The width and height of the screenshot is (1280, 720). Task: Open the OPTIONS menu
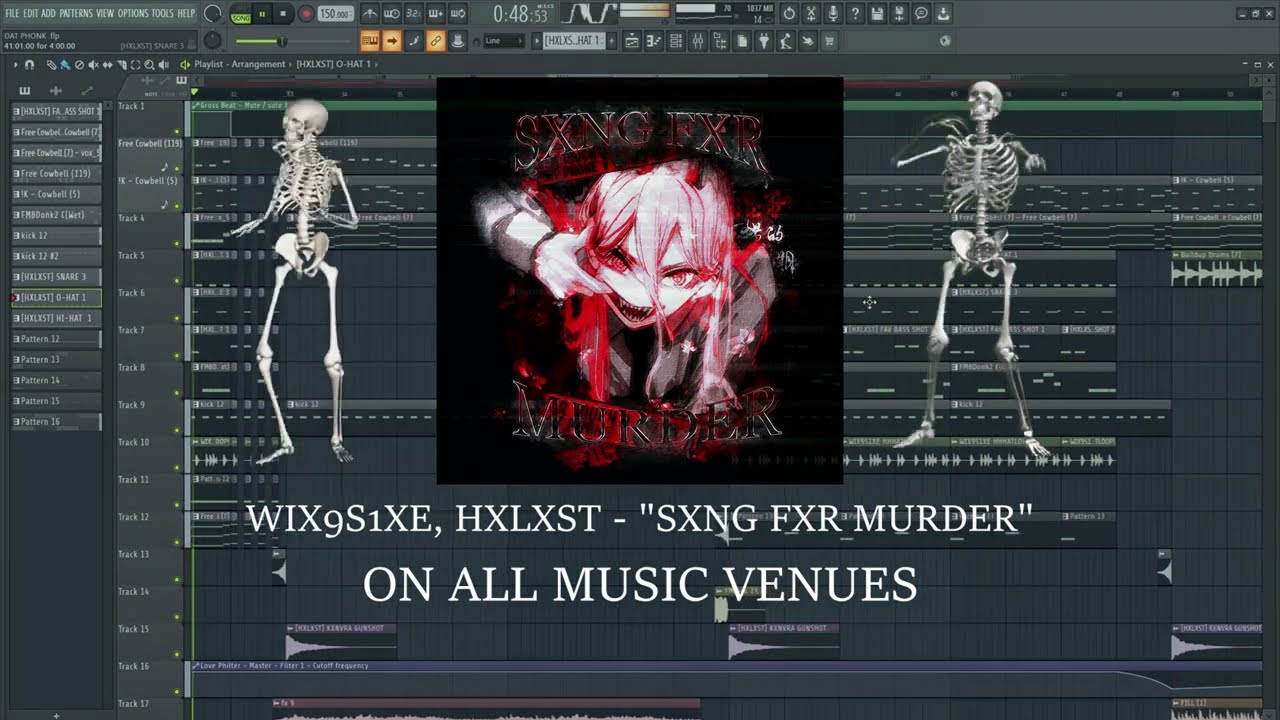[133, 13]
